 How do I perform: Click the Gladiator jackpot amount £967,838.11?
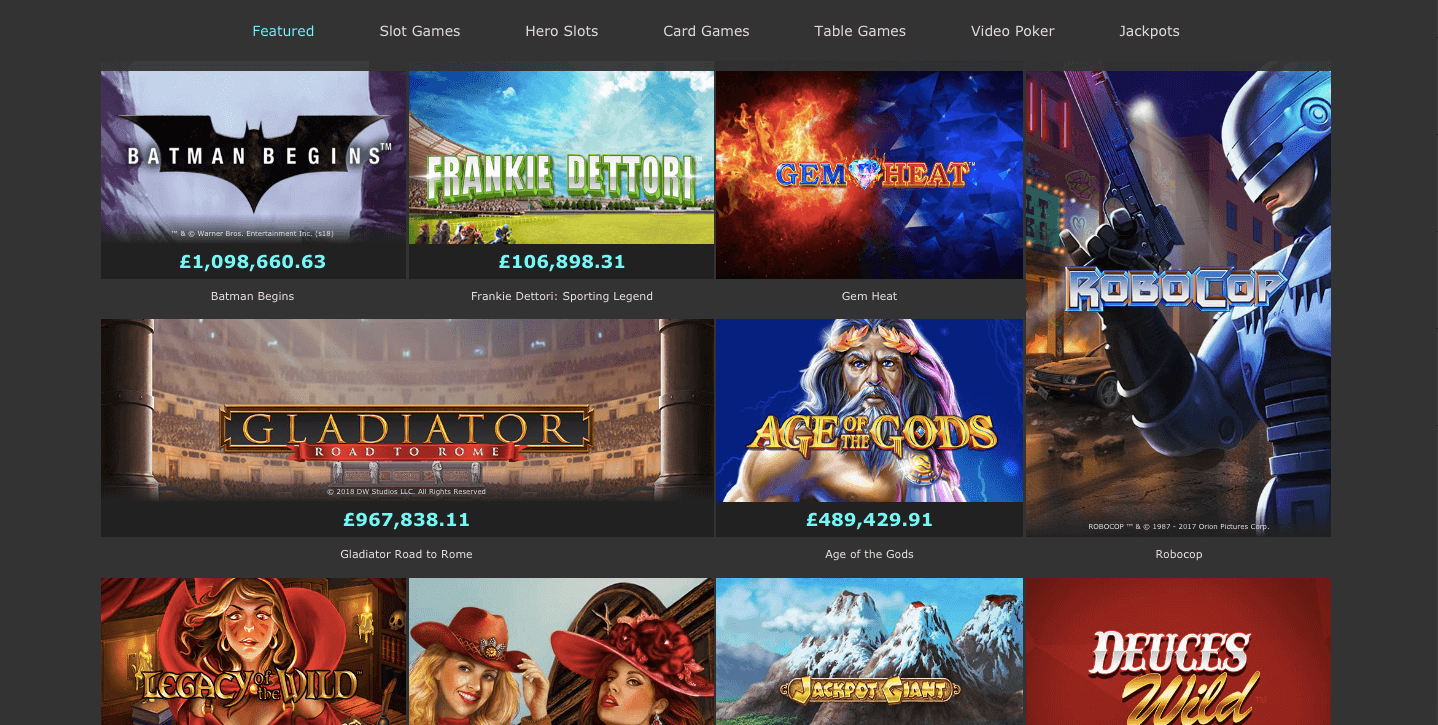tap(406, 520)
